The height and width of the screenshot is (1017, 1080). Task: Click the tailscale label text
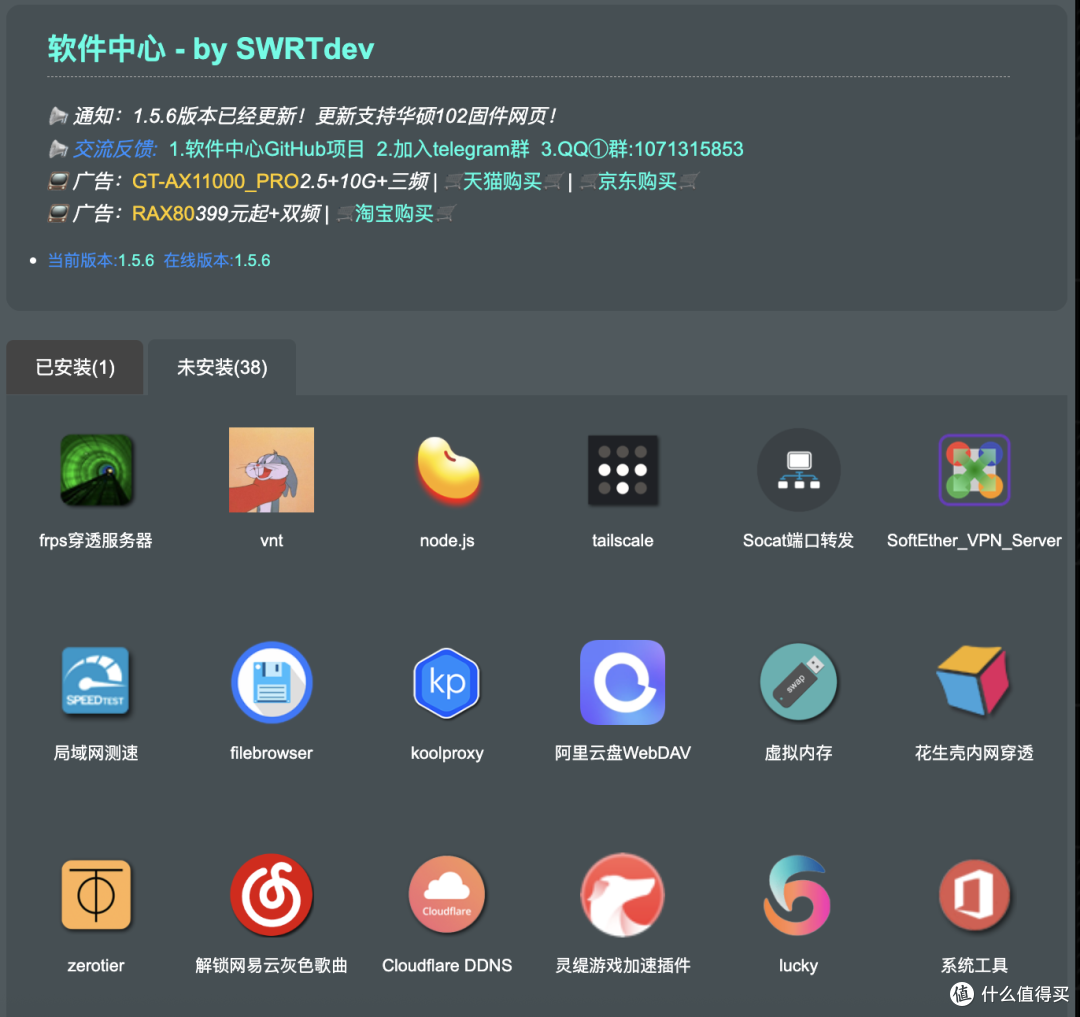(x=623, y=541)
